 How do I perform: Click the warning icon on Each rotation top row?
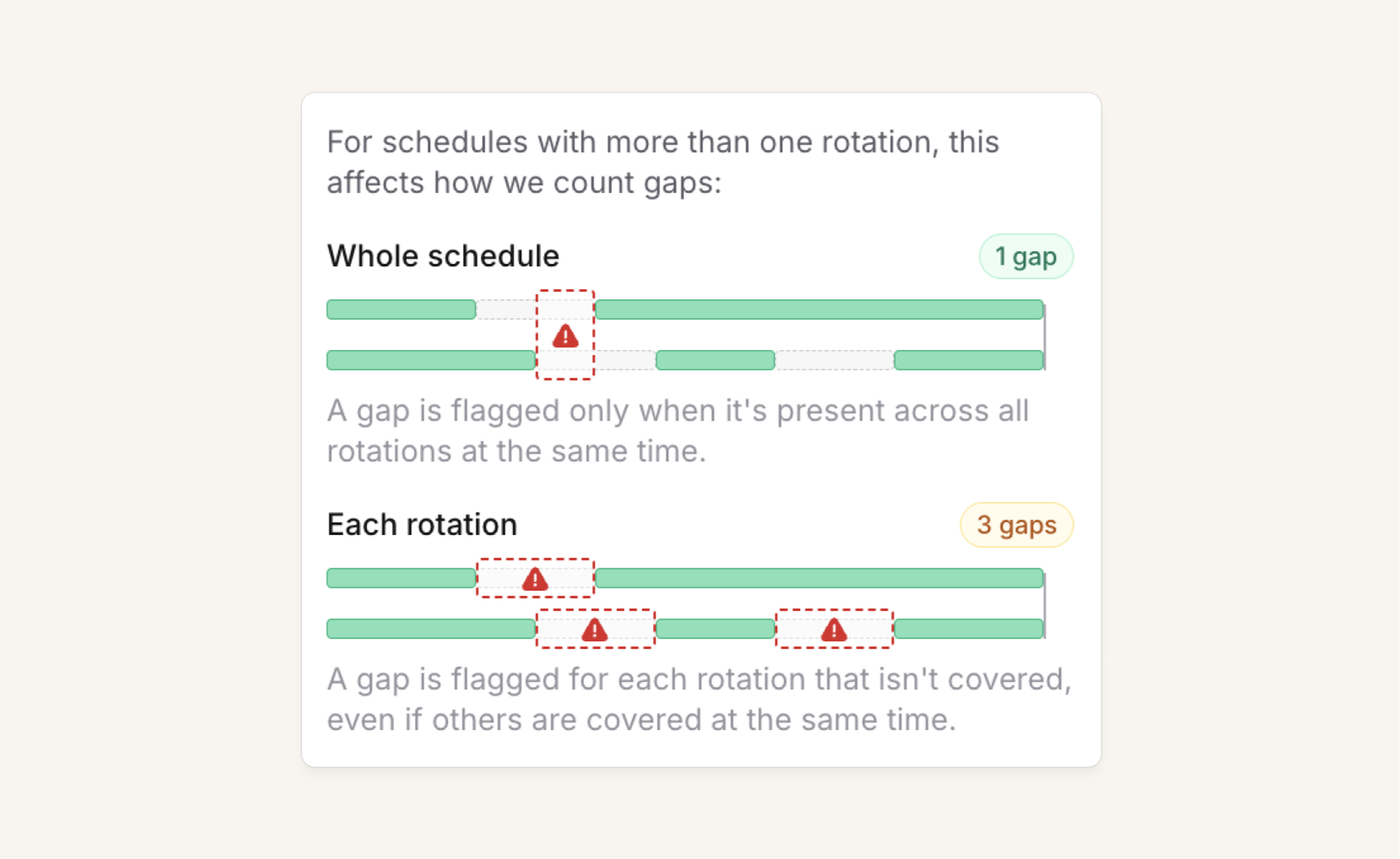[535, 579]
